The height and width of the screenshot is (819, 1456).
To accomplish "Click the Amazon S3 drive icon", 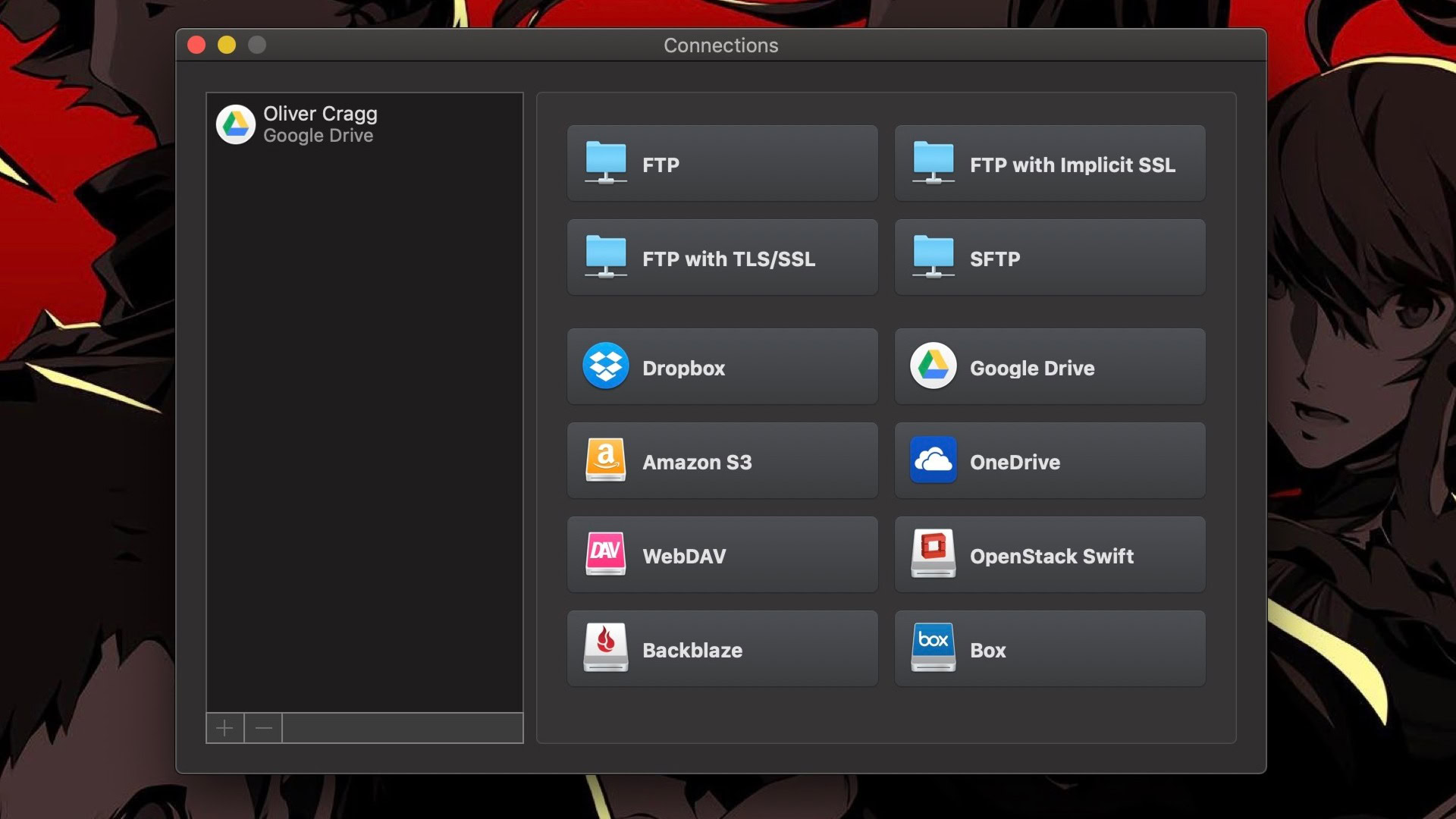I will click(x=605, y=460).
